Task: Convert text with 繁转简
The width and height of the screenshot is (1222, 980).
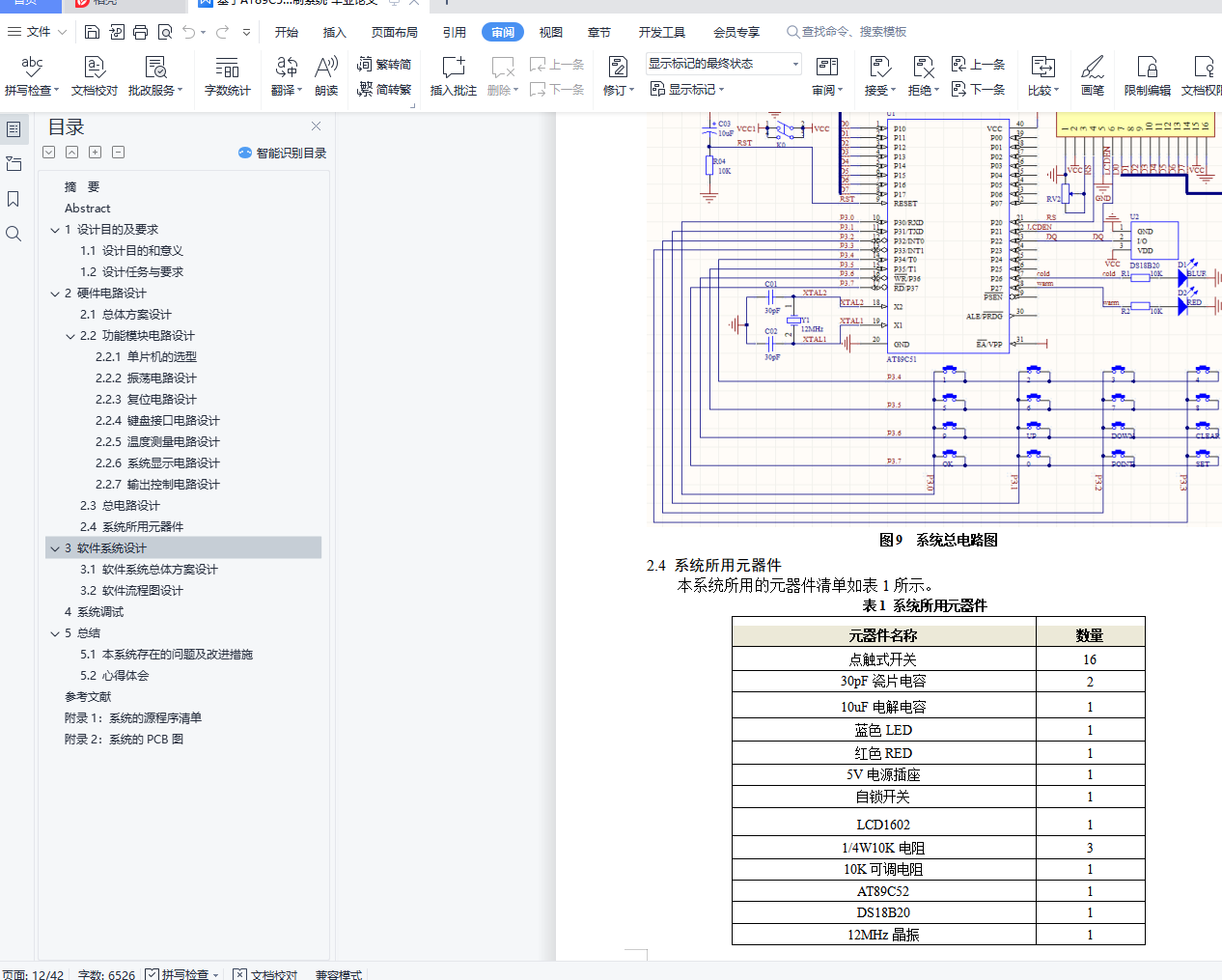Action: (384, 65)
